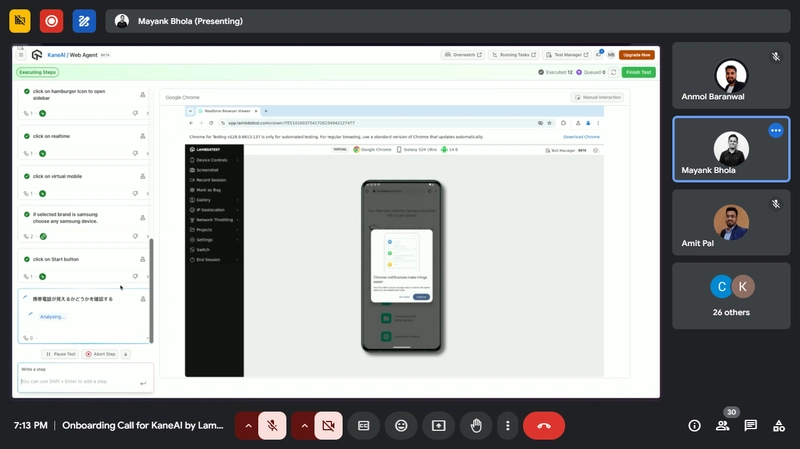The image size is (800, 449).
Task: Click inner Chrome reload button
Action: point(211,123)
